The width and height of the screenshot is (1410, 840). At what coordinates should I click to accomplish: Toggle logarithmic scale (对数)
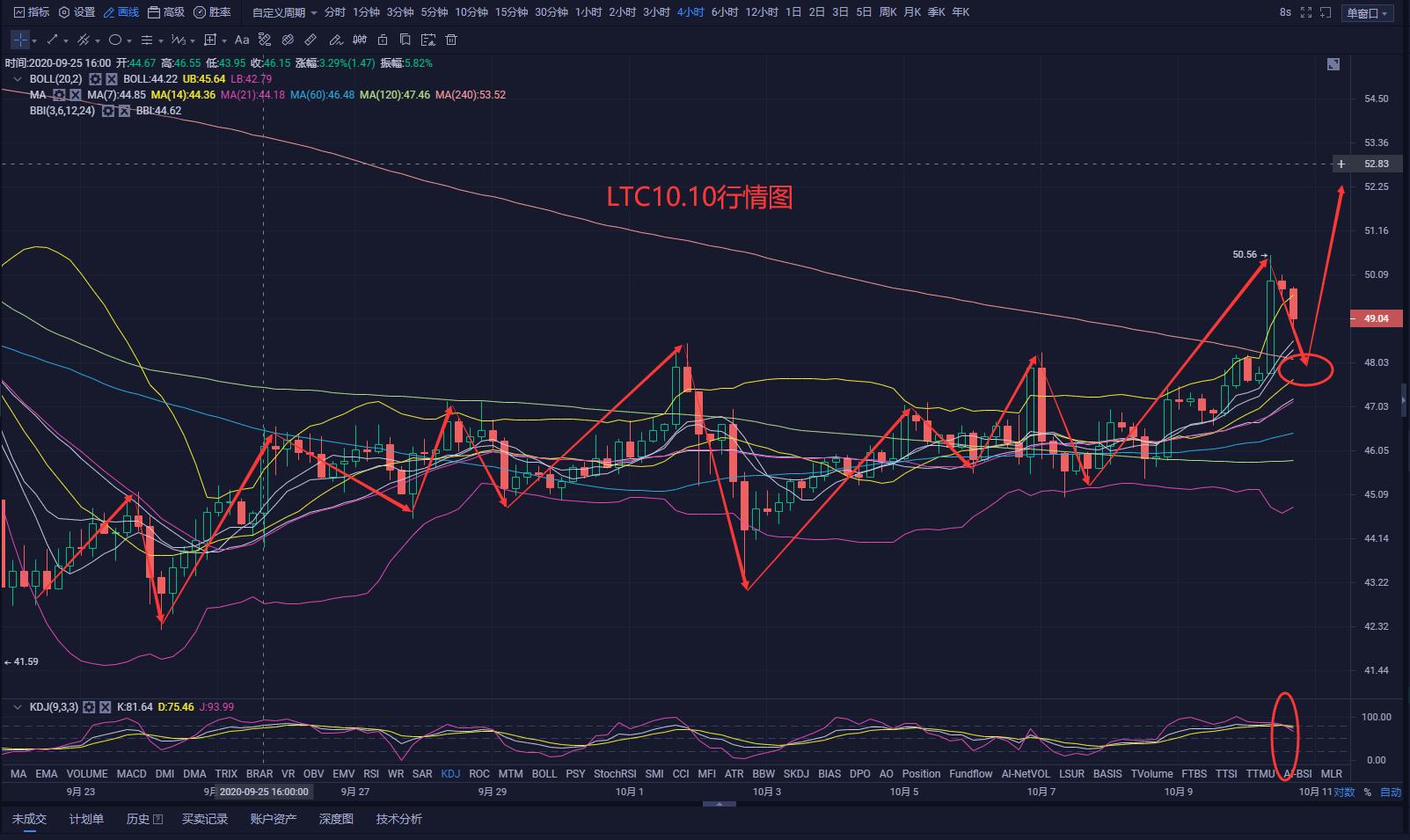point(1344,793)
